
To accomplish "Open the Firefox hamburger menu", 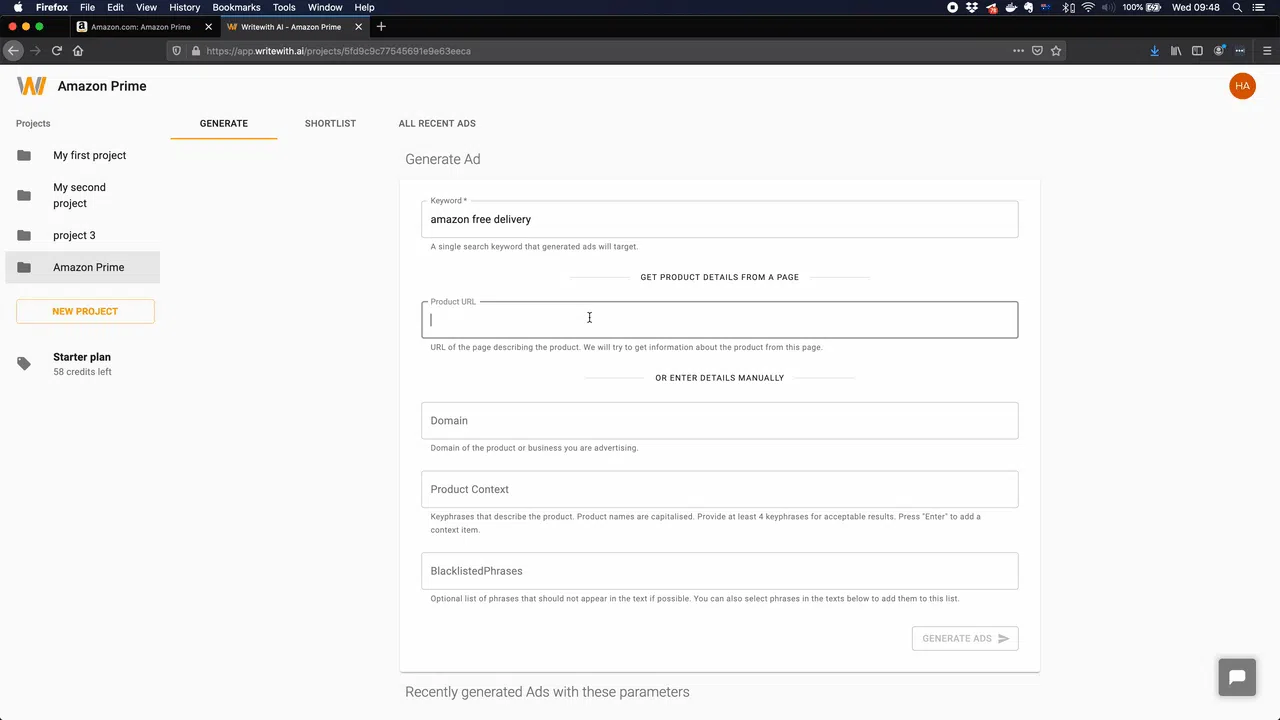I will click(1267, 51).
